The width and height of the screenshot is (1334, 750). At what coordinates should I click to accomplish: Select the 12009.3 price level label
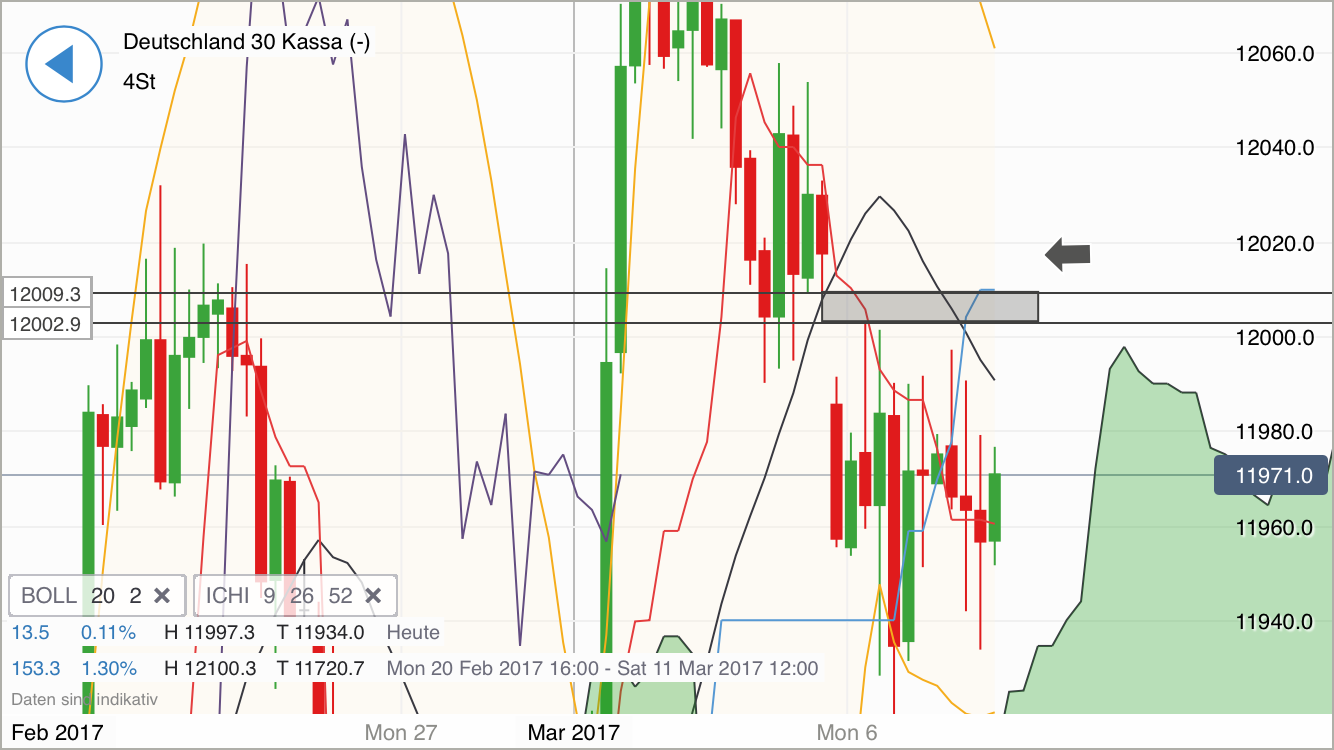click(45, 293)
